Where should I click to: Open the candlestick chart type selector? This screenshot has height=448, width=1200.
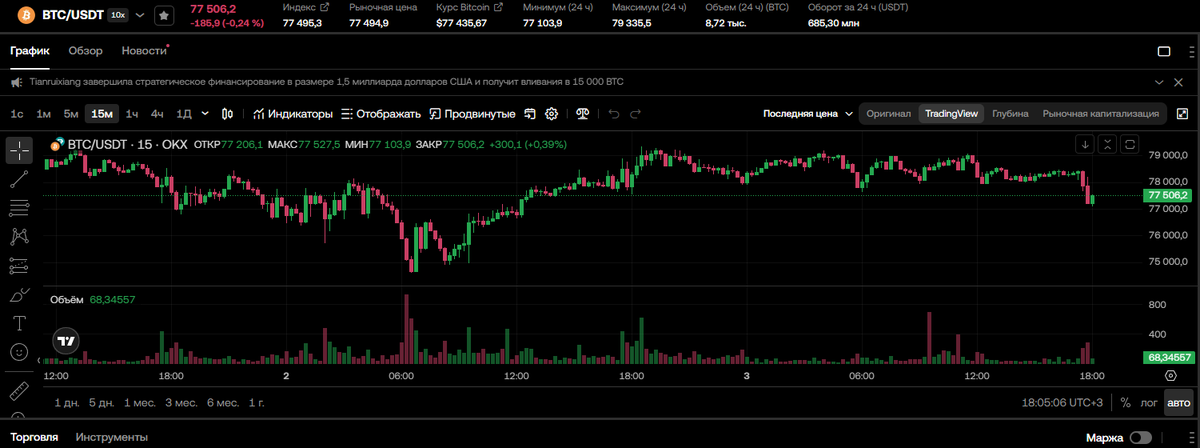(x=228, y=114)
